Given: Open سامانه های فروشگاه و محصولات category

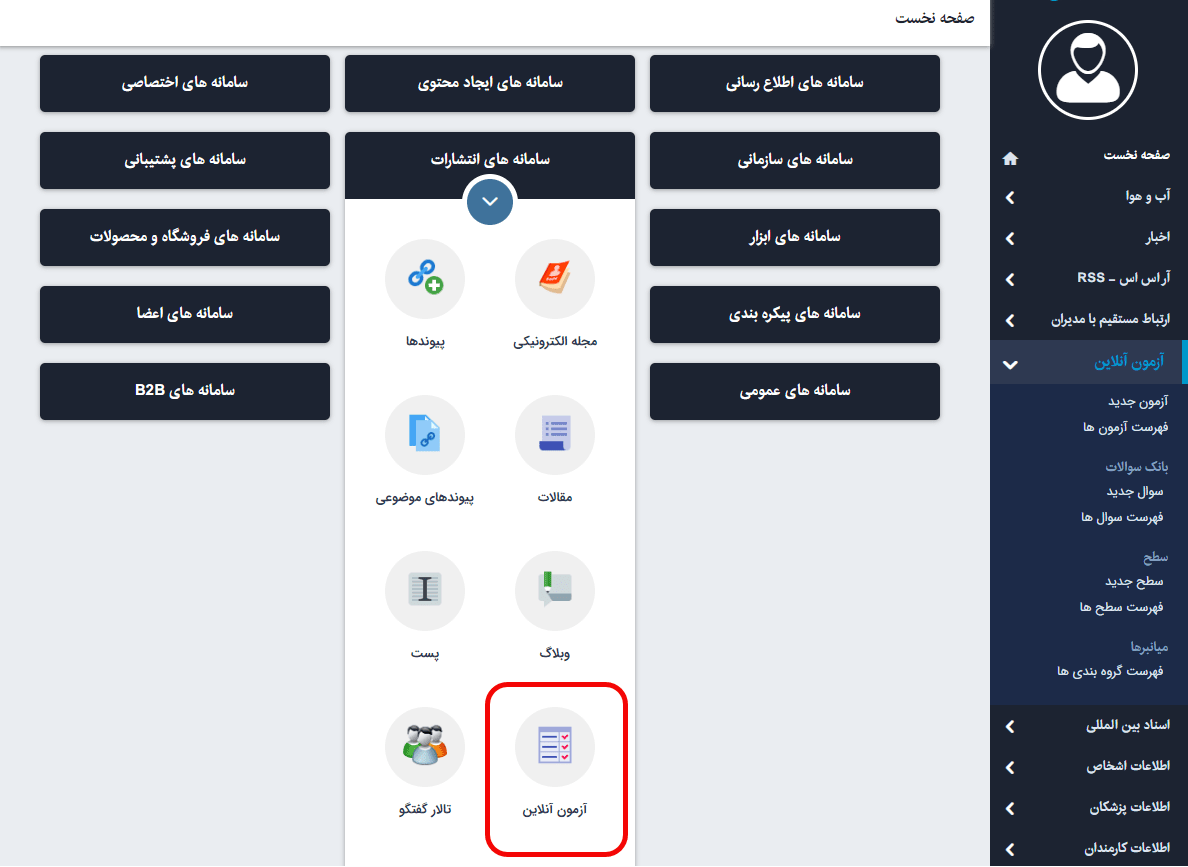Looking at the screenshot, I should click(185, 237).
